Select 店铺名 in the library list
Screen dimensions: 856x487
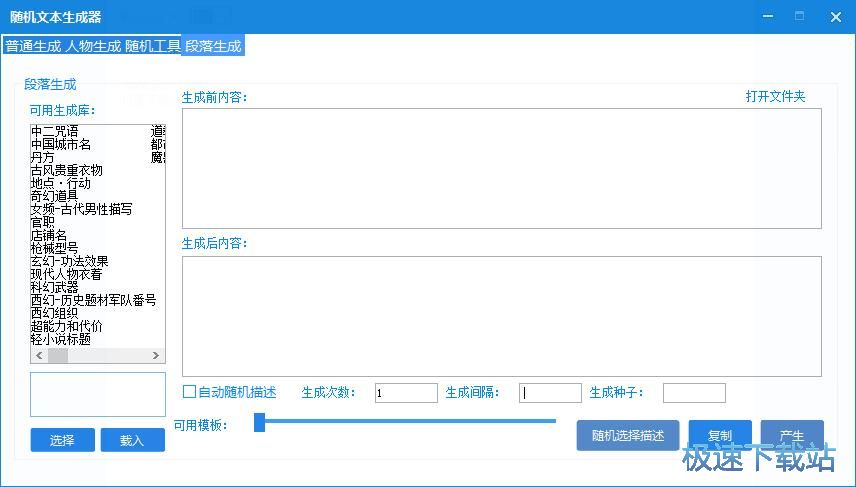(x=49, y=235)
